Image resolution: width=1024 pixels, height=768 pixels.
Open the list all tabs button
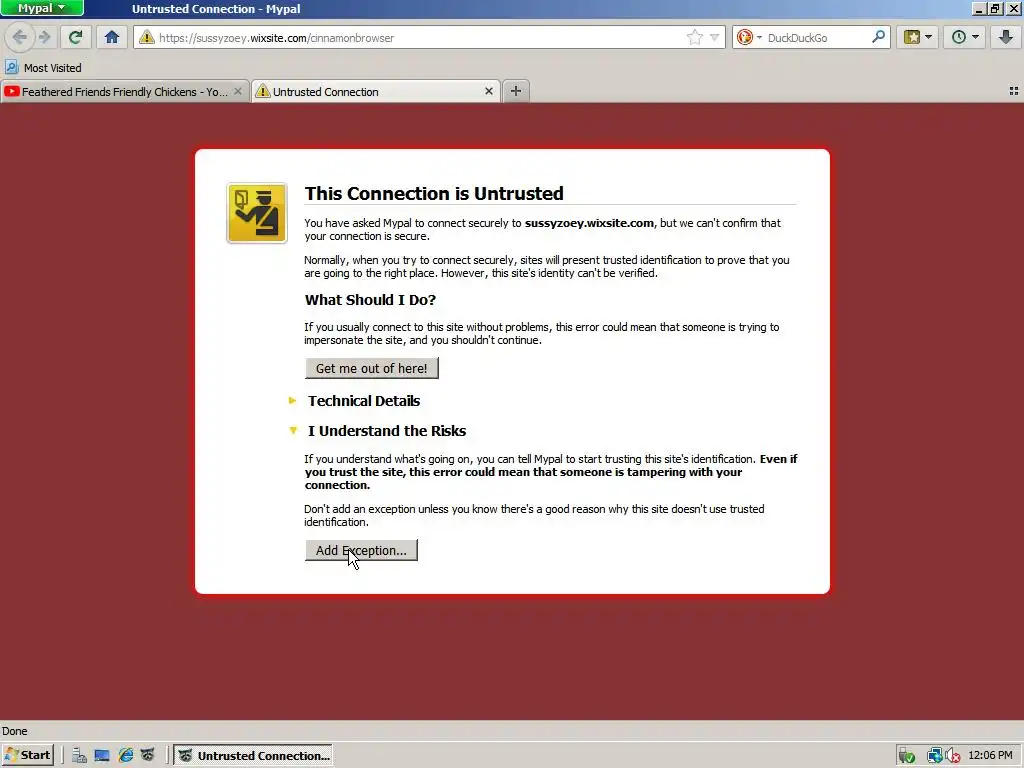click(x=1014, y=91)
